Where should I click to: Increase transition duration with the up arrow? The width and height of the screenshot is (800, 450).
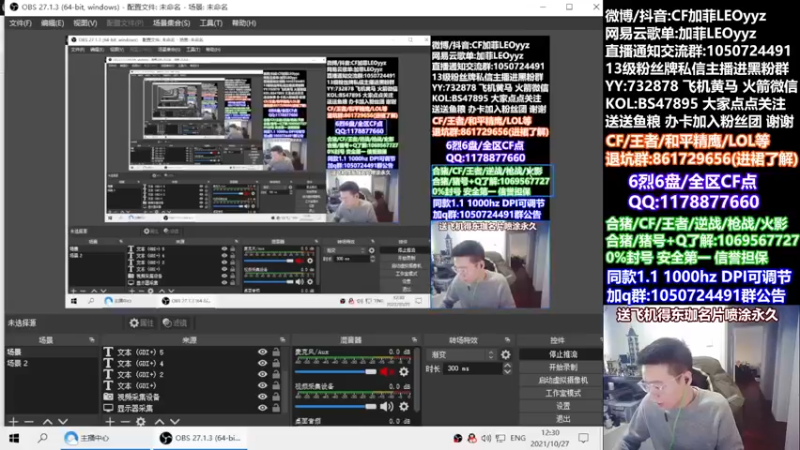click(x=507, y=365)
